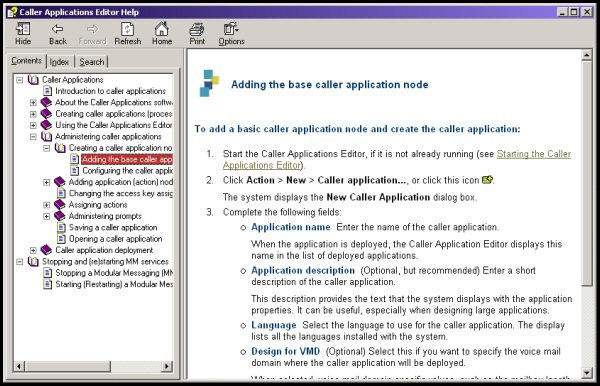This screenshot has height=386, width=600.
Task: Click the content pane scroll up arrow
Action: click(x=587, y=55)
